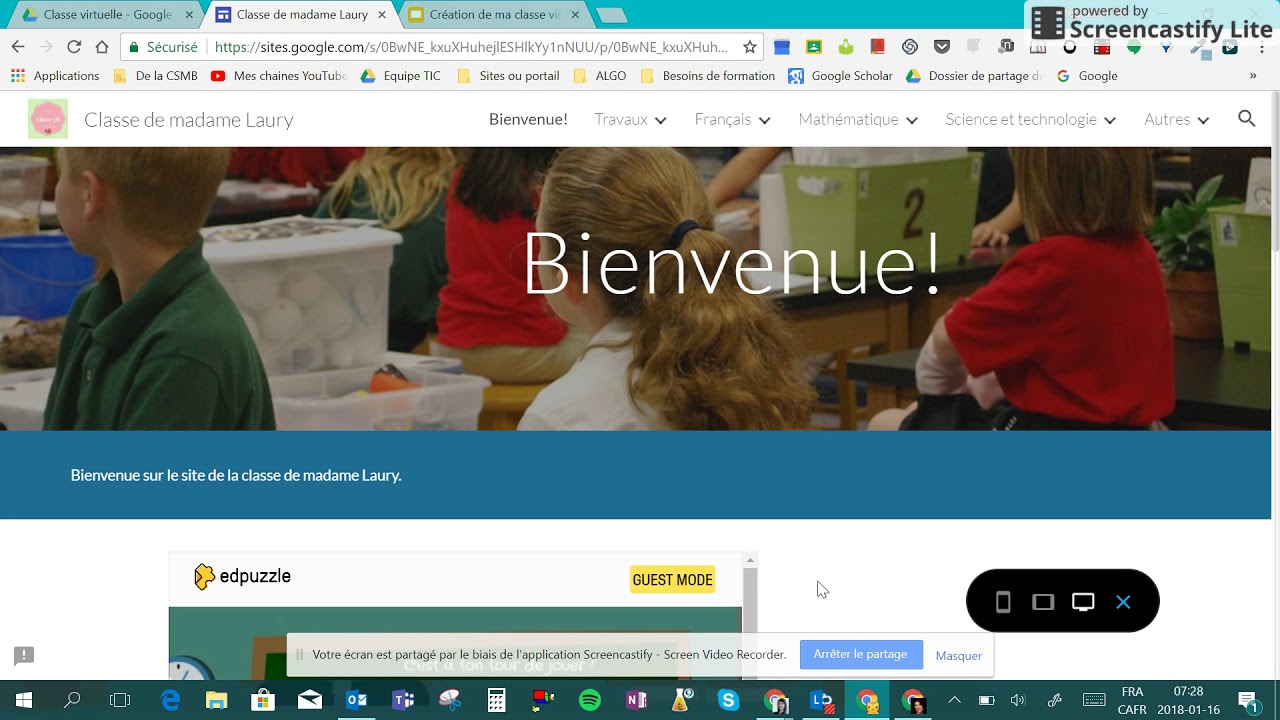Open Spotify from the taskbar
The image size is (1280, 720).
coord(589,700)
